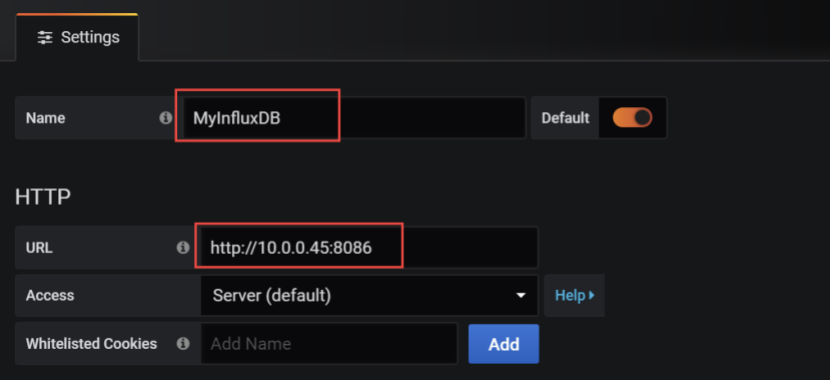This screenshot has height=380, width=832.
Task: Click the Name field label
Action: [46, 118]
